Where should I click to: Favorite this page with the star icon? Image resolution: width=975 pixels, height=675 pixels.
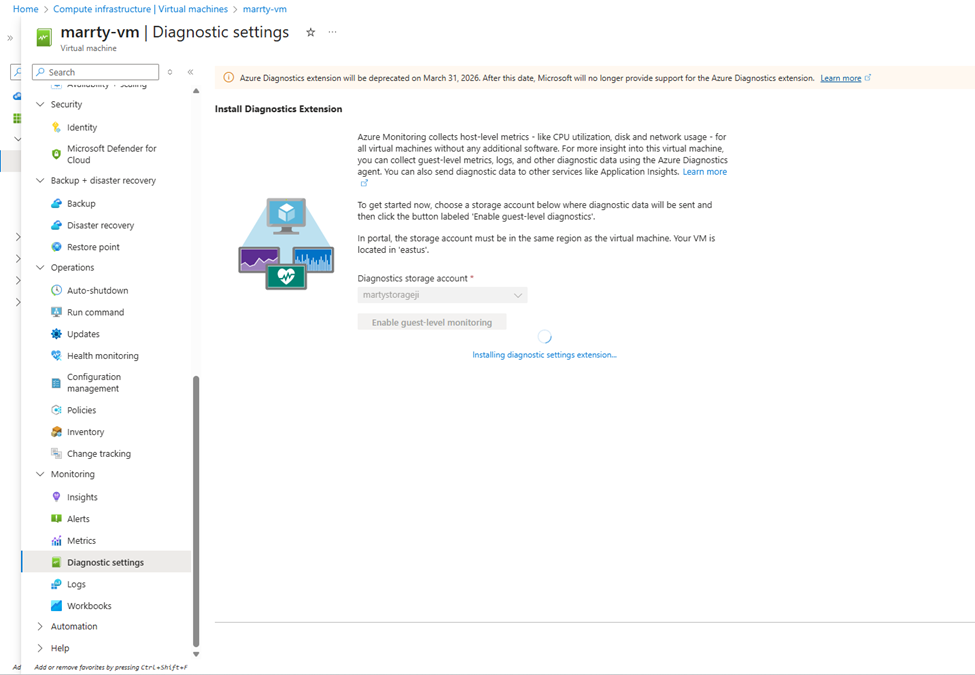click(x=310, y=32)
